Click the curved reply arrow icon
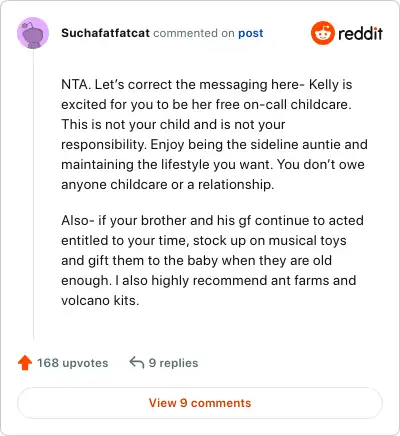 point(137,362)
